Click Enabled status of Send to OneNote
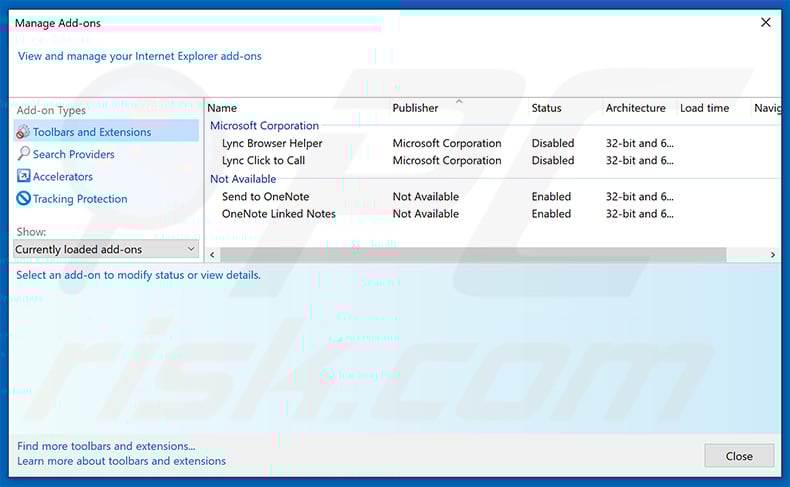The height and width of the screenshot is (487, 790). click(x=551, y=196)
